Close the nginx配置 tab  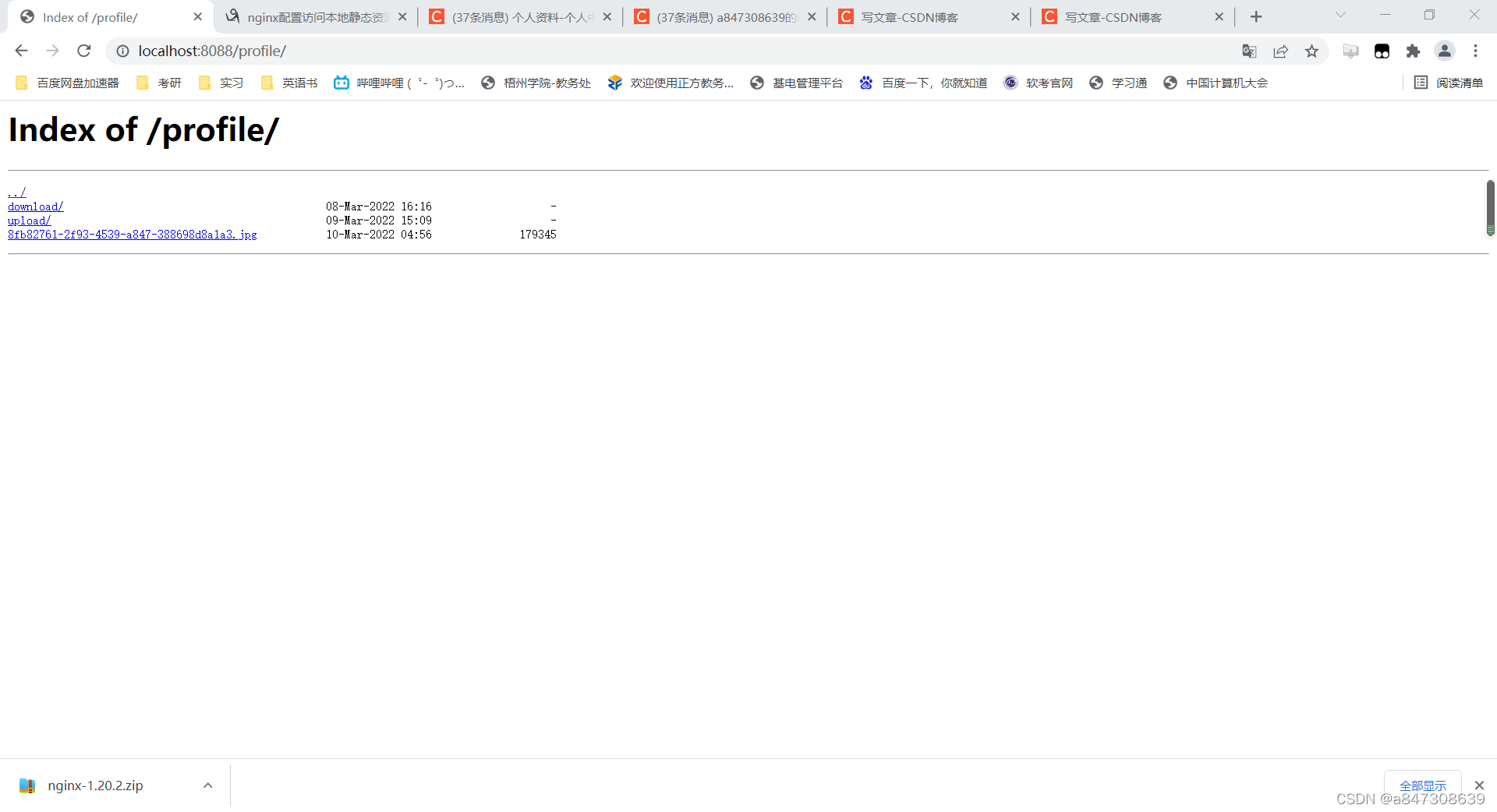click(x=402, y=16)
